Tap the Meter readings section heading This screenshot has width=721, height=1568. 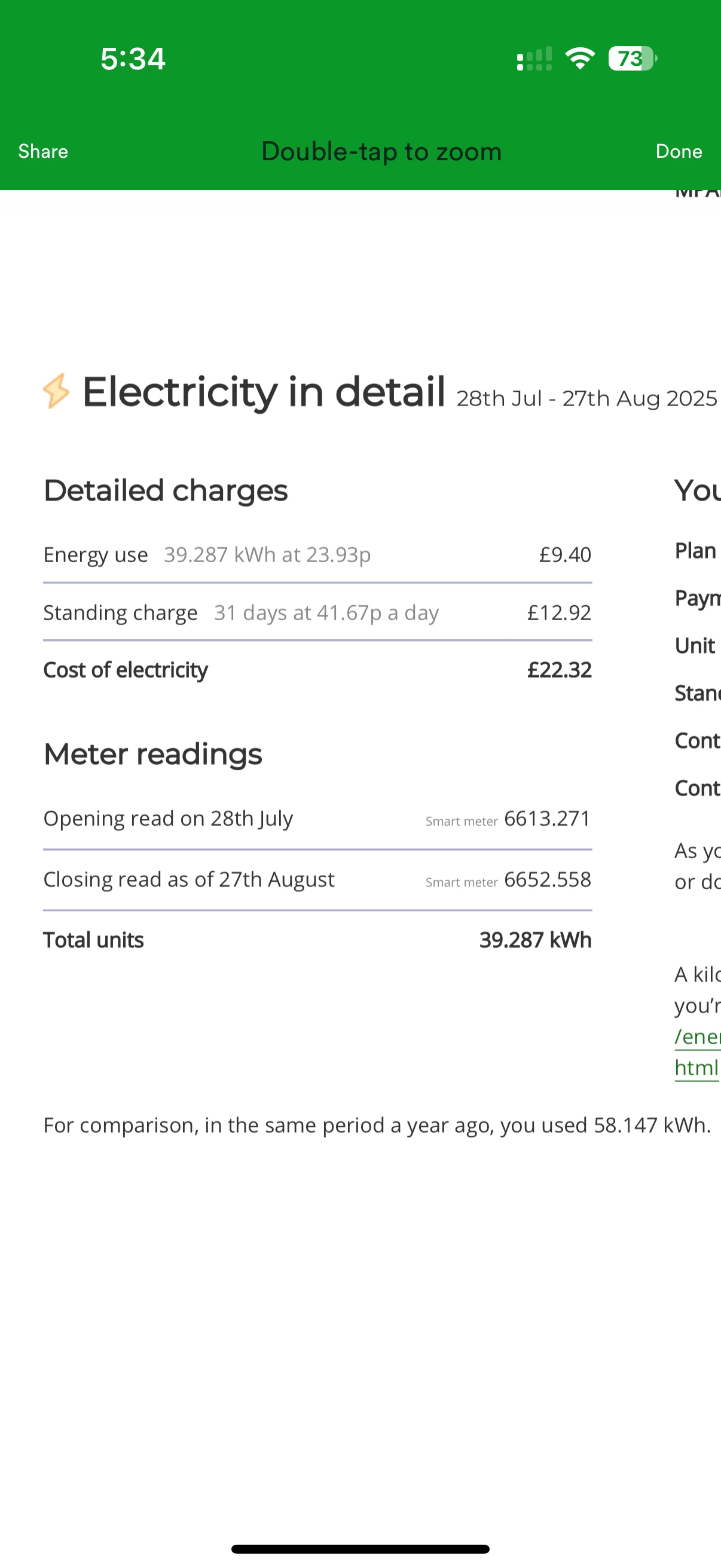152,754
